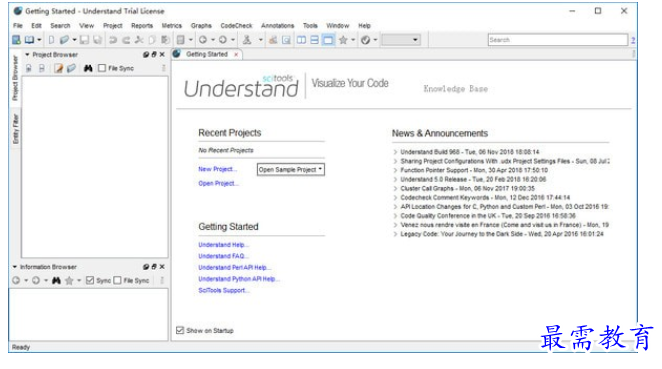This screenshot has height=369, width=662.
Task: Close the Project Browser panel
Action: (x=162, y=54)
